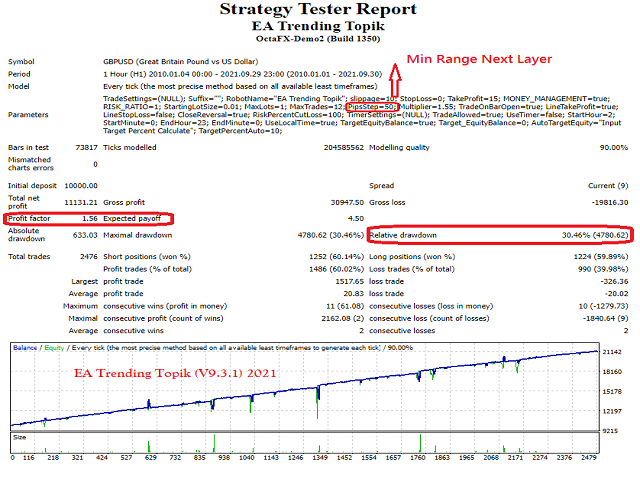Click the average loss trade value -20.02
Image resolution: width=640 pixels, height=480 pixels.
click(616, 294)
